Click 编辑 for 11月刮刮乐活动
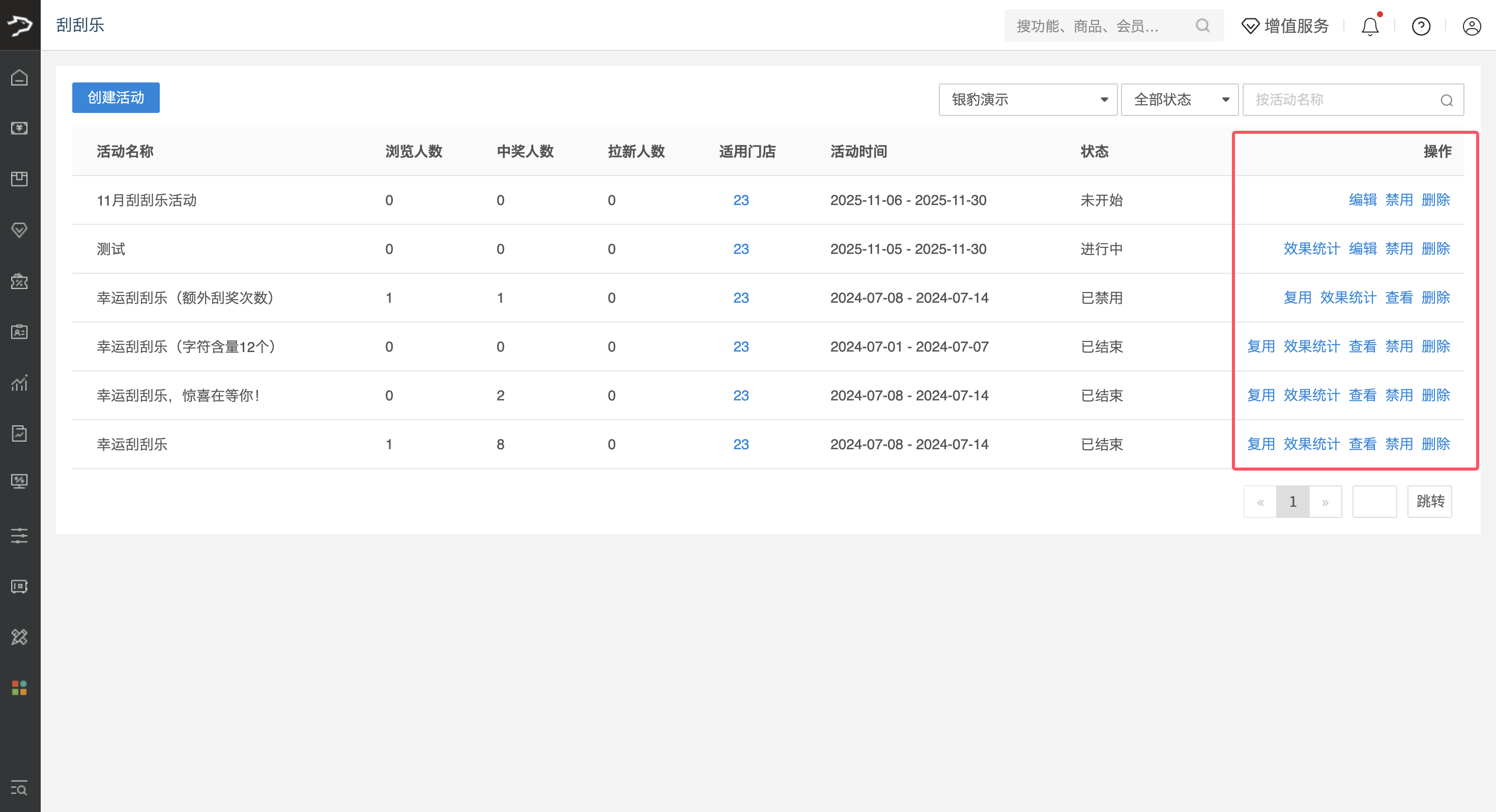 point(1362,200)
